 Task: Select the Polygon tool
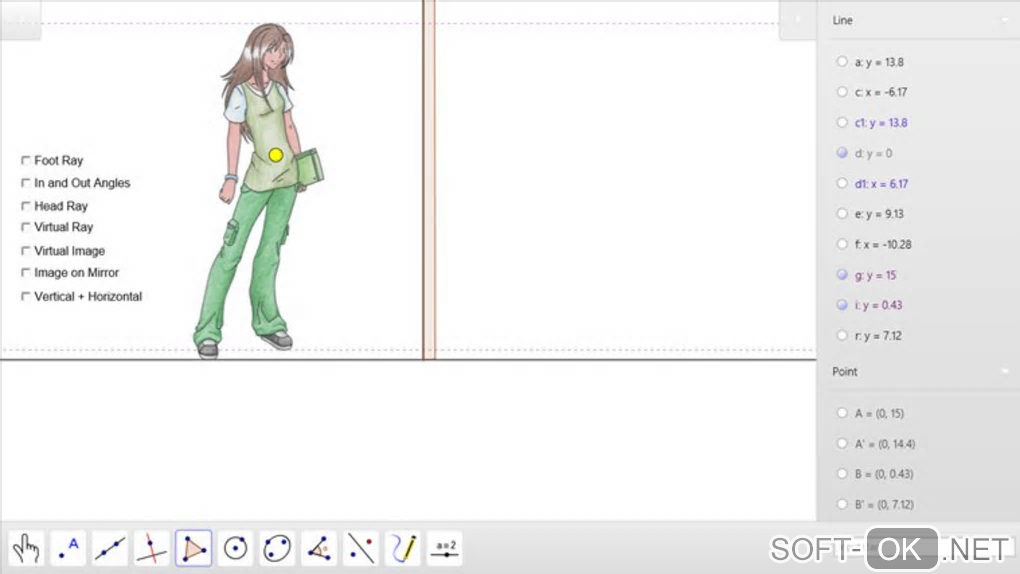(193, 548)
